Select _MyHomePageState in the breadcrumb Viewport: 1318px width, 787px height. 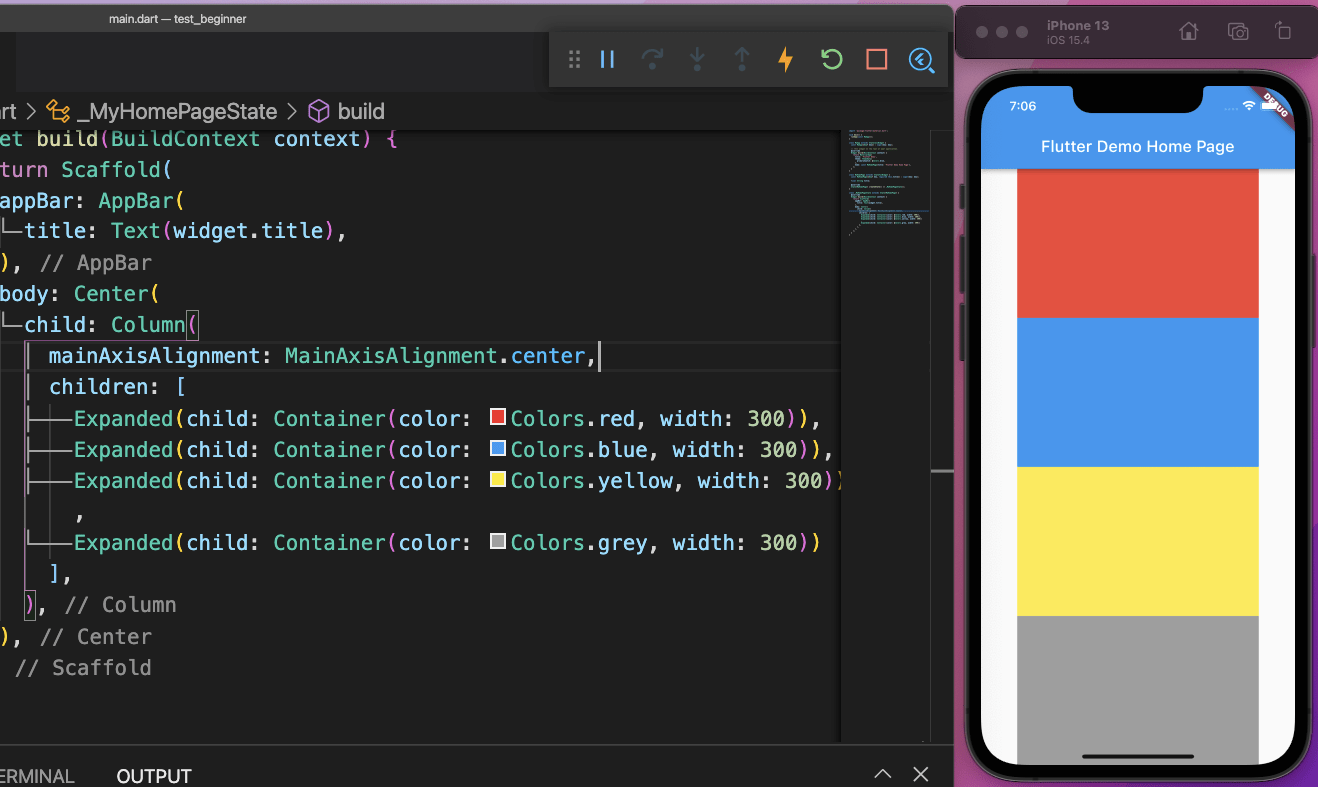(176, 111)
